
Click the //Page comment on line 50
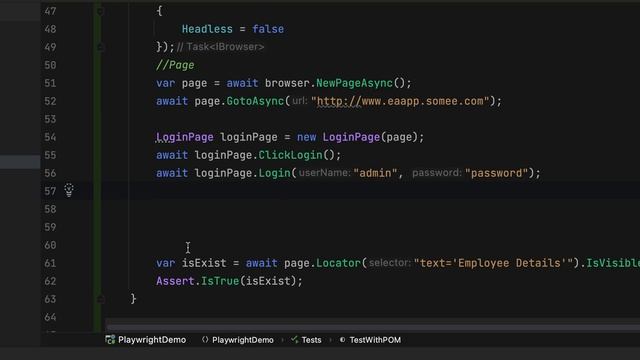tap(175, 65)
